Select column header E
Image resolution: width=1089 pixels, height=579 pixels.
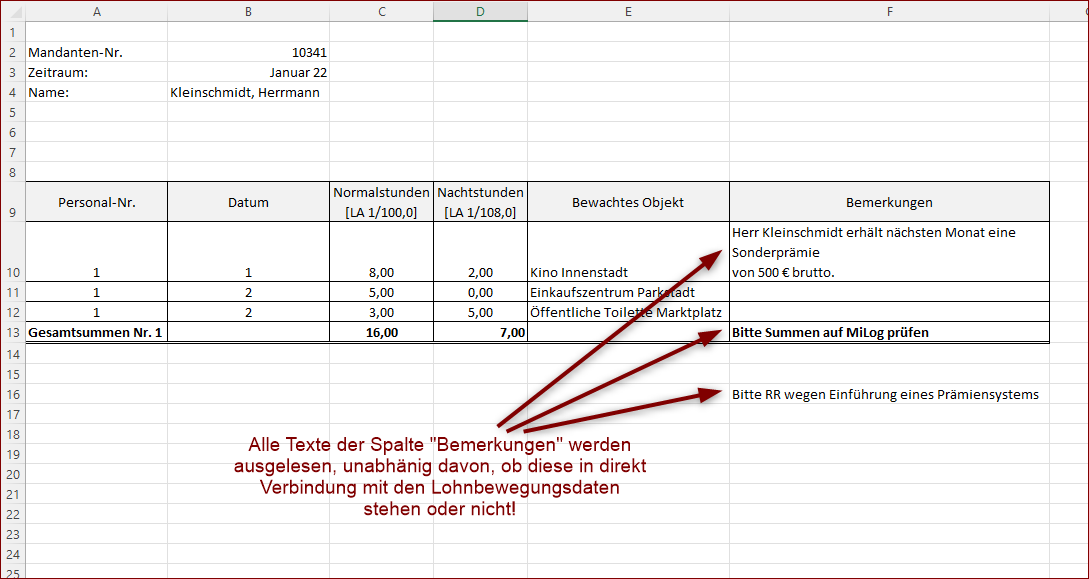[x=629, y=11]
